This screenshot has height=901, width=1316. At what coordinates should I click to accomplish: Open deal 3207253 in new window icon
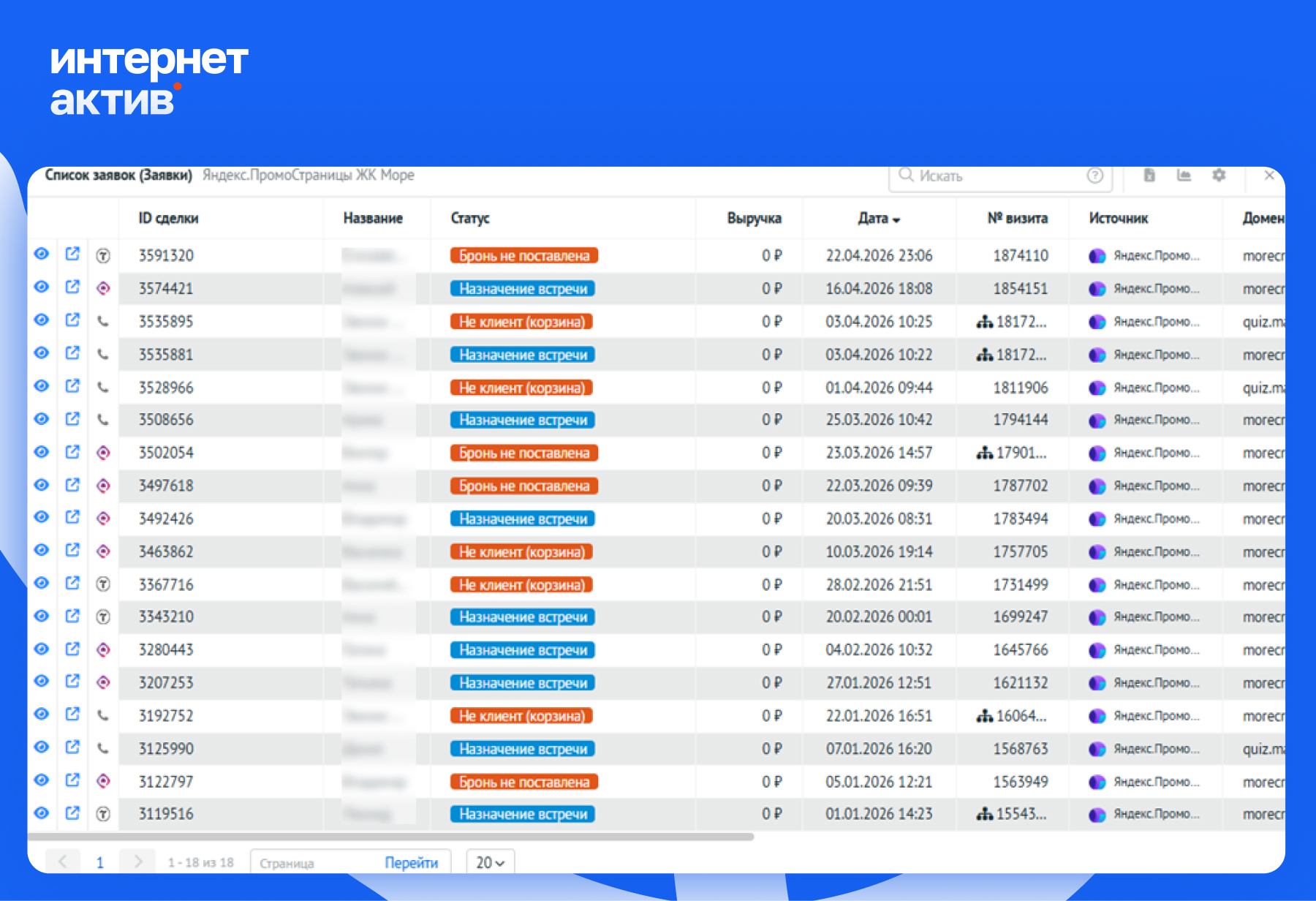coord(72,681)
